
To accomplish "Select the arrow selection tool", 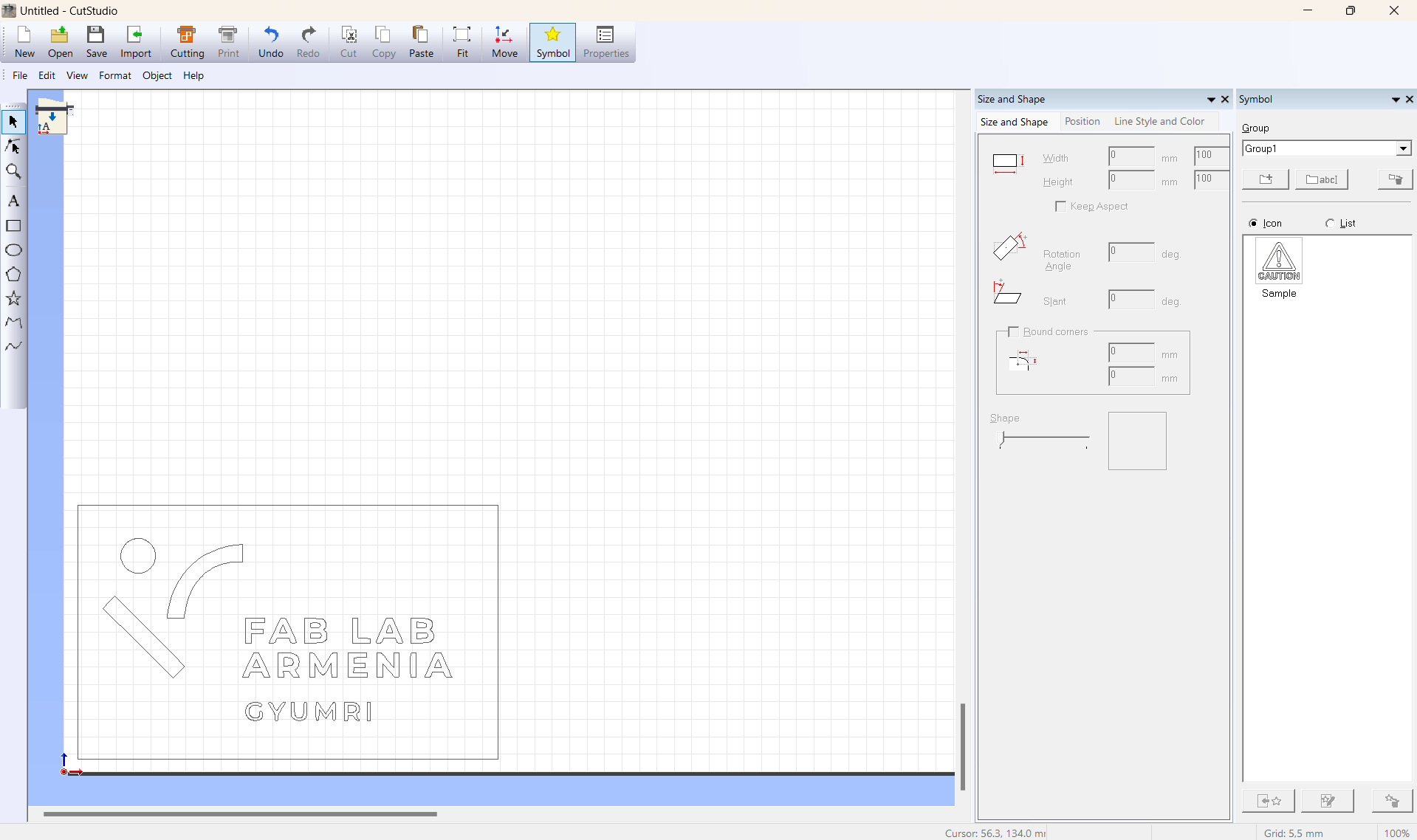I will [13, 122].
